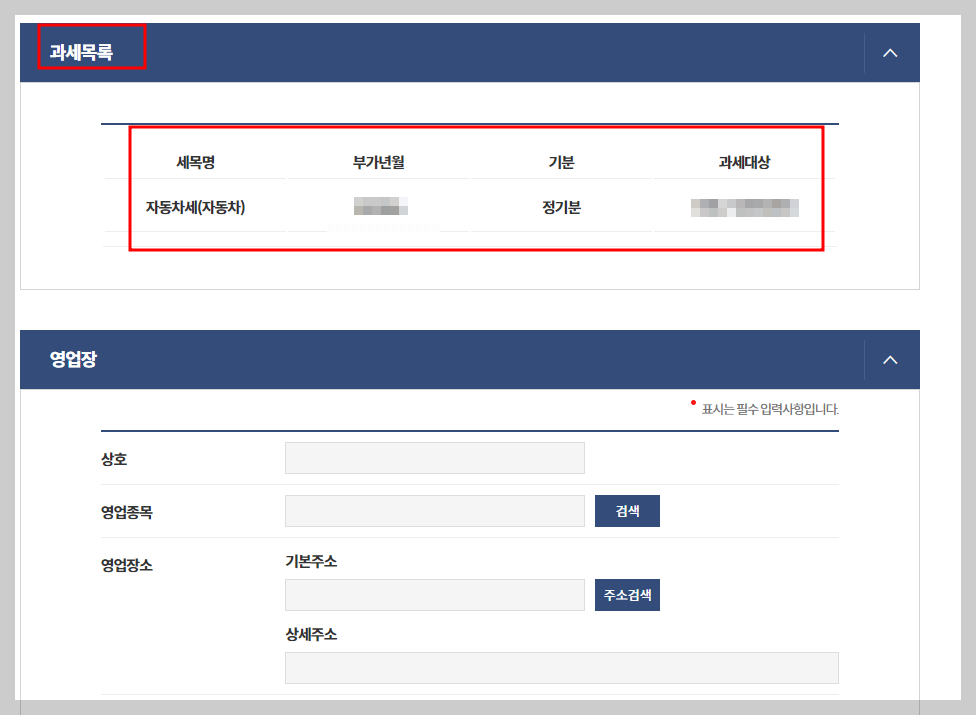Click the 영업장 section title bar

tap(71, 359)
